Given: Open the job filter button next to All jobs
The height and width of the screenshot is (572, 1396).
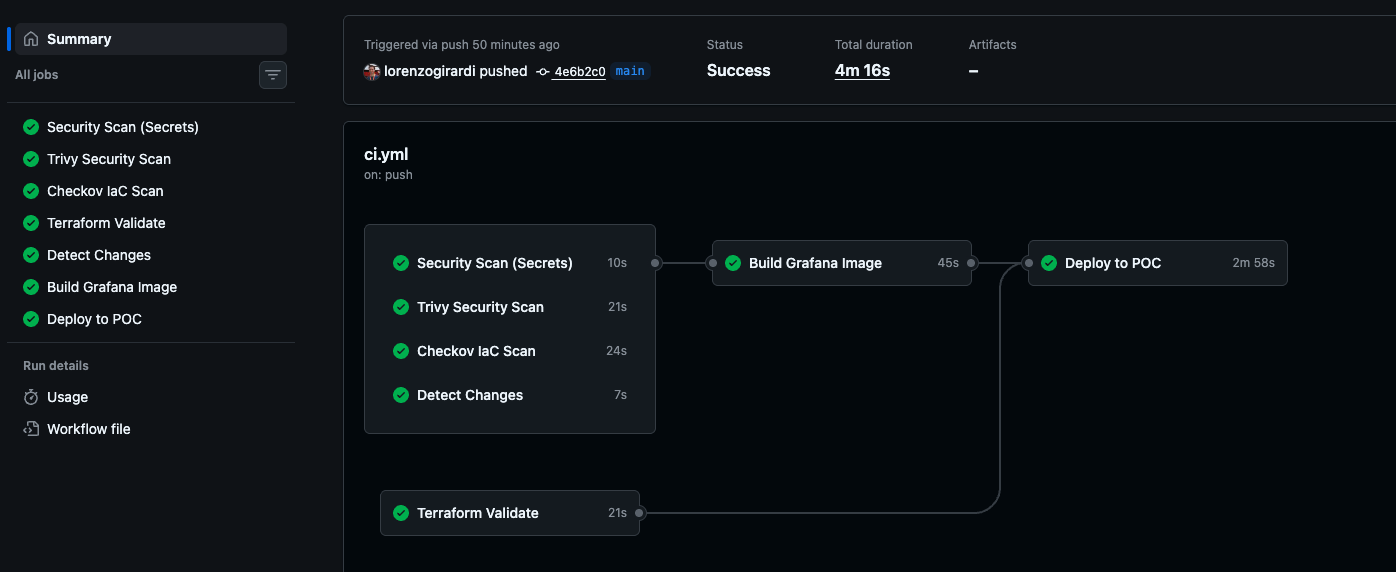Looking at the screenshot, I should [x=273, y=75].
